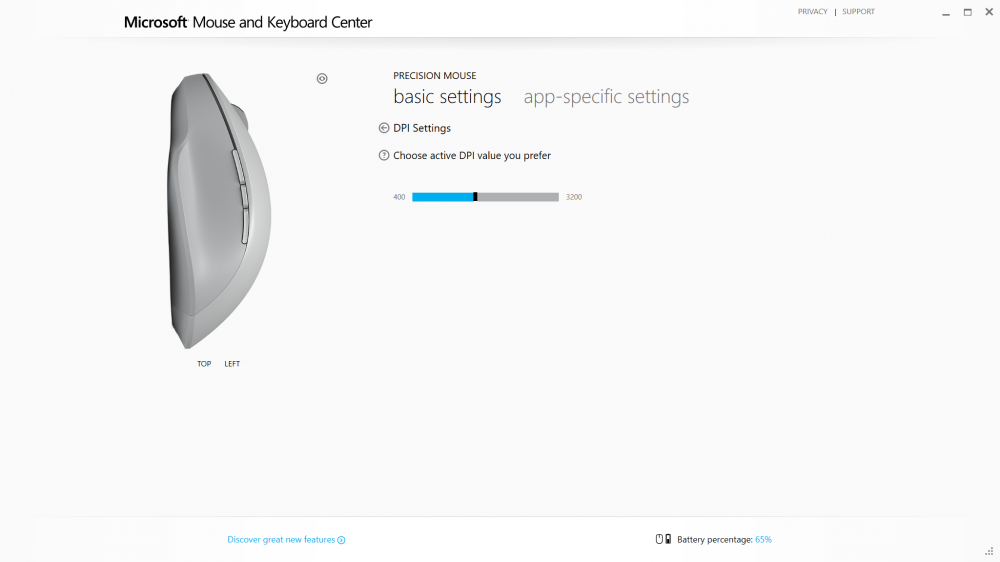Screen dimensions: 1000x562
Task: Show the LEFT view of the mouse
Action: 232,364
